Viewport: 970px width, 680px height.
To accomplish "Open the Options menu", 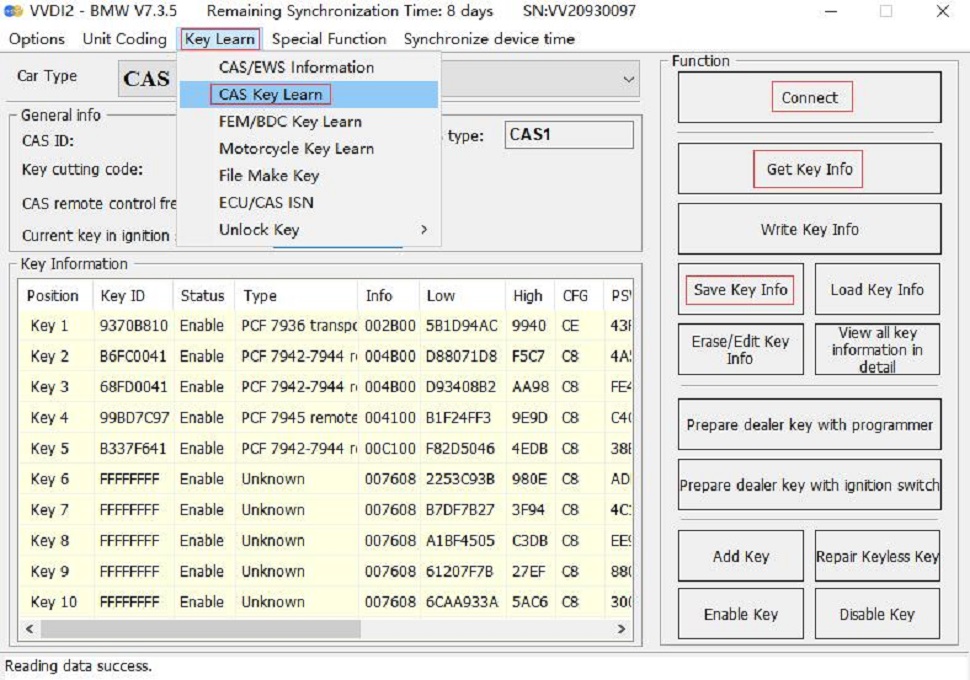I will [x=36, y=39].
